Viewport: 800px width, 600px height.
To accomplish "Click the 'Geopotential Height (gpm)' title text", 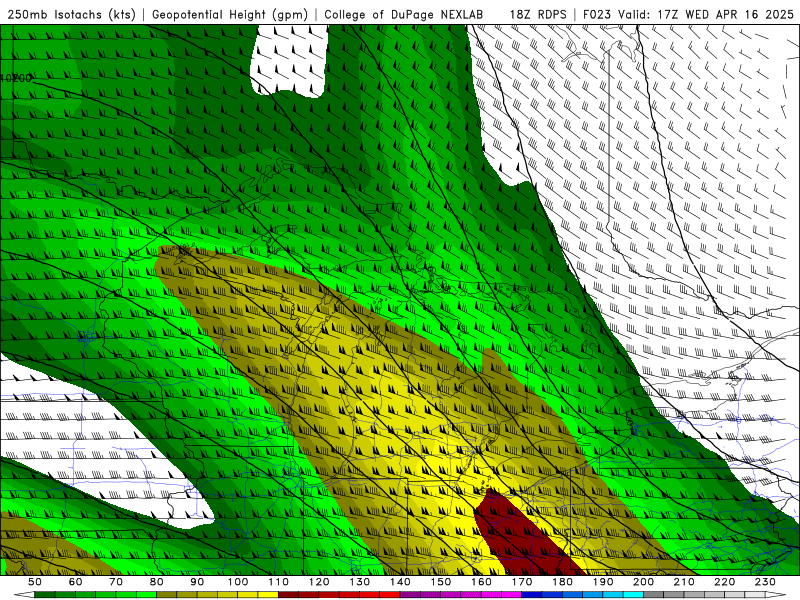I will [230, 15].
